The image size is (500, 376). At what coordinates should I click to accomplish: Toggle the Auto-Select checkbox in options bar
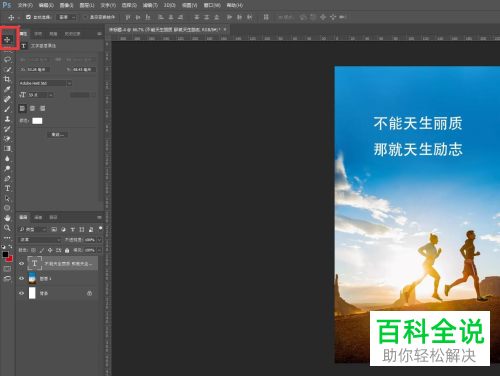[x=28, y=17]
